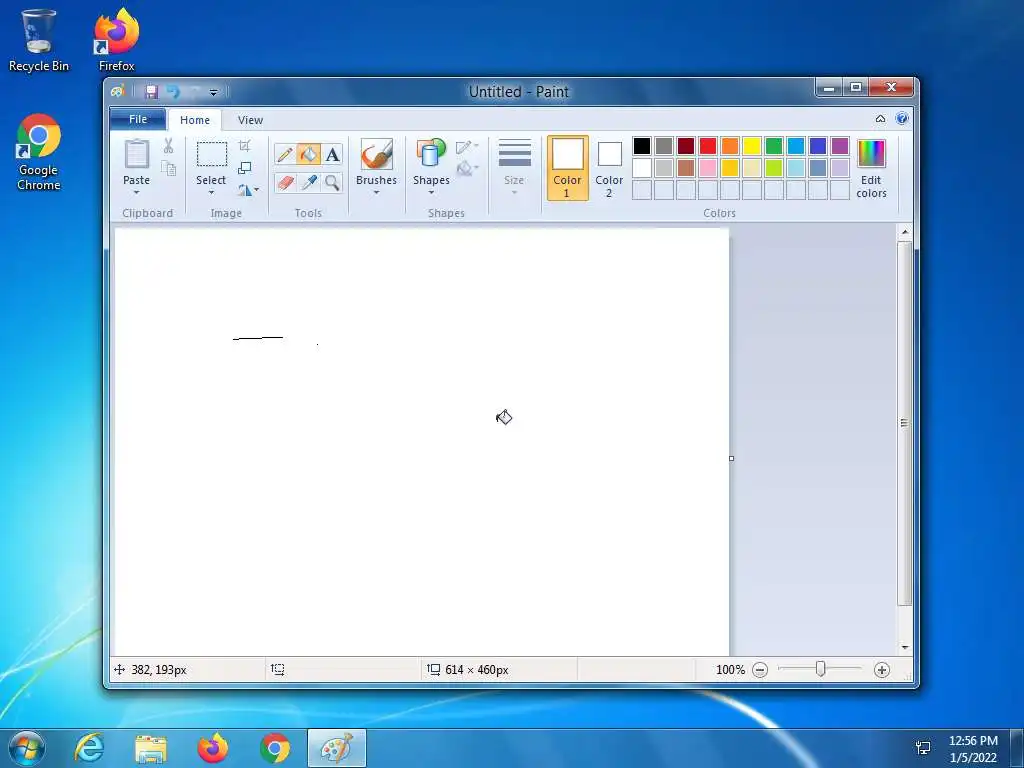
Task: Click the network icon in system tray
Action: click(x=923, y=748)
